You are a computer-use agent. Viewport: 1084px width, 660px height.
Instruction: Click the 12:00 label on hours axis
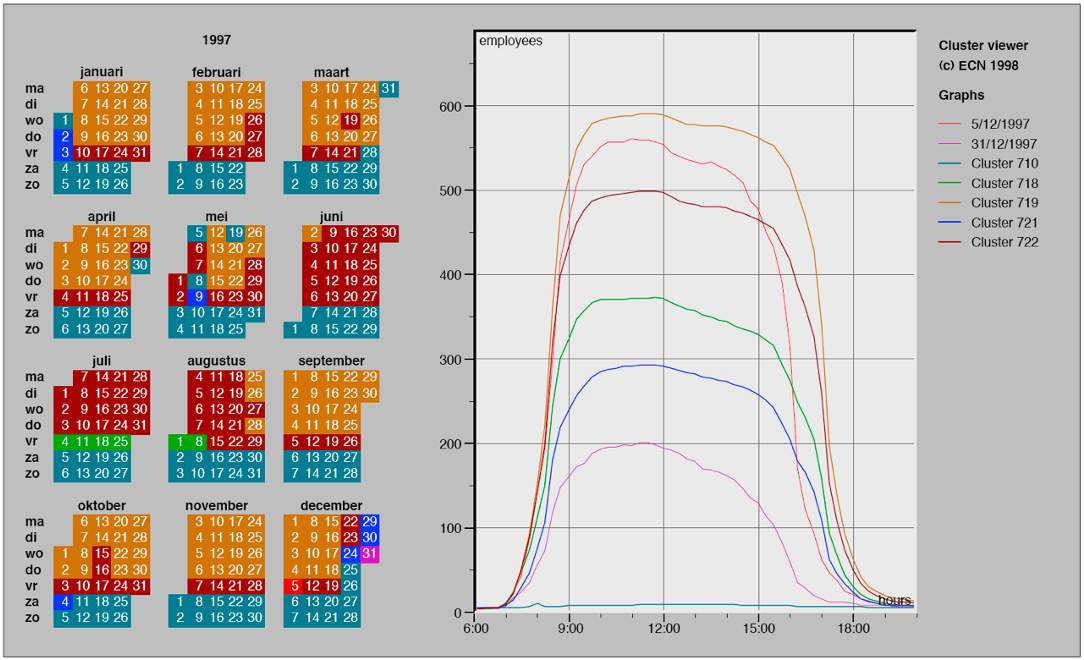[664, 628]
